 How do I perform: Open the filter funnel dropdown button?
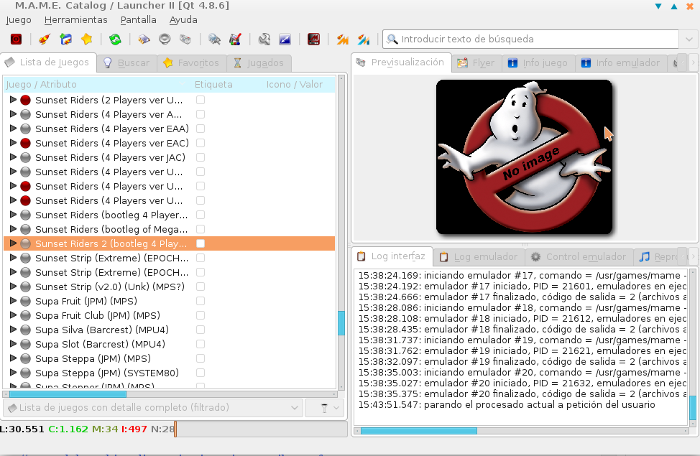point(325,408)
